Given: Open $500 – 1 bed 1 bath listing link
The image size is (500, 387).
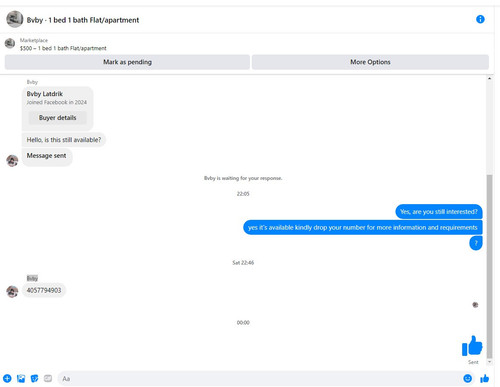Looking at the screenshot, I should [63, 48].
